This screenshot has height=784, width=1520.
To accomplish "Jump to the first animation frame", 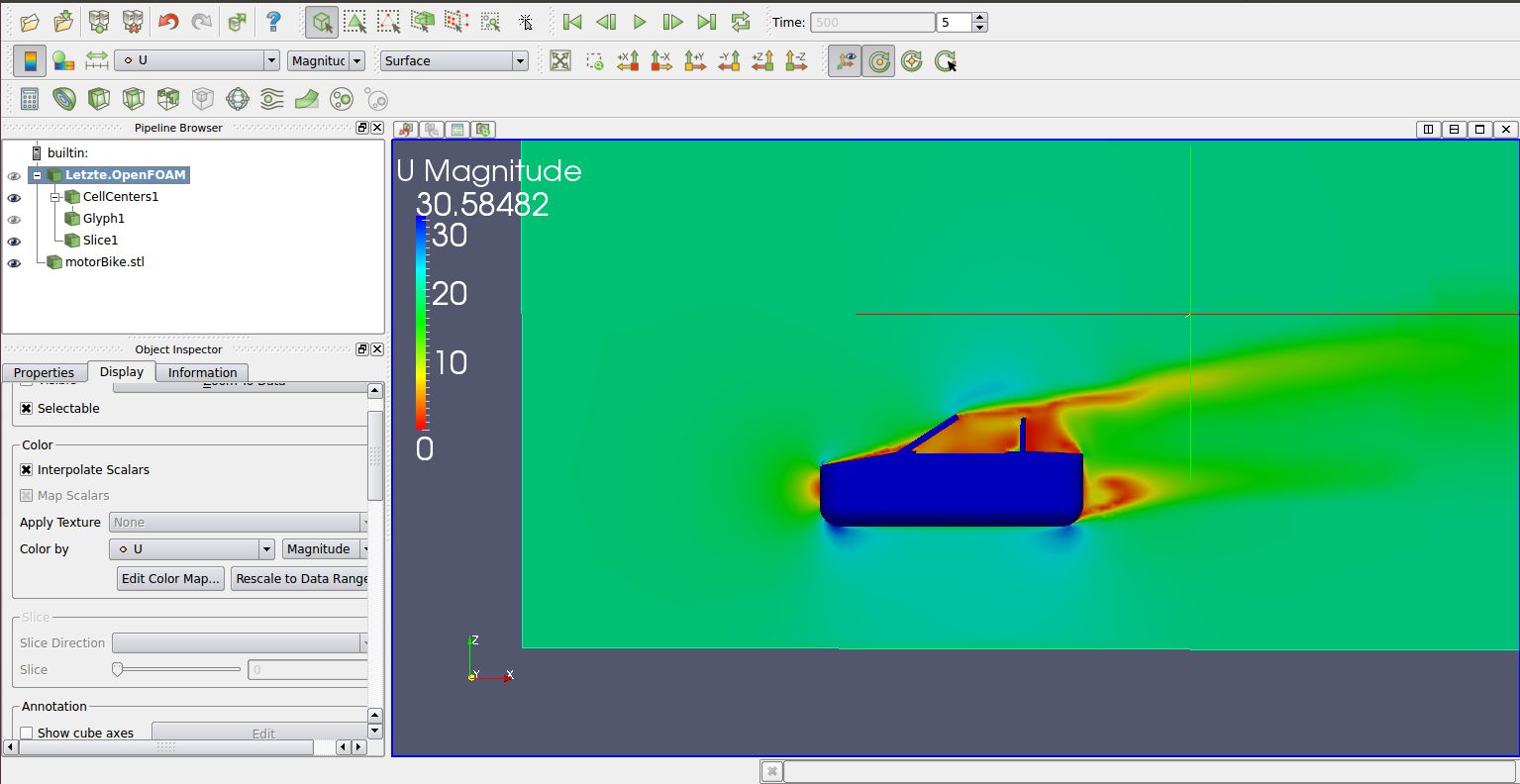I will [x=572, y=22].
